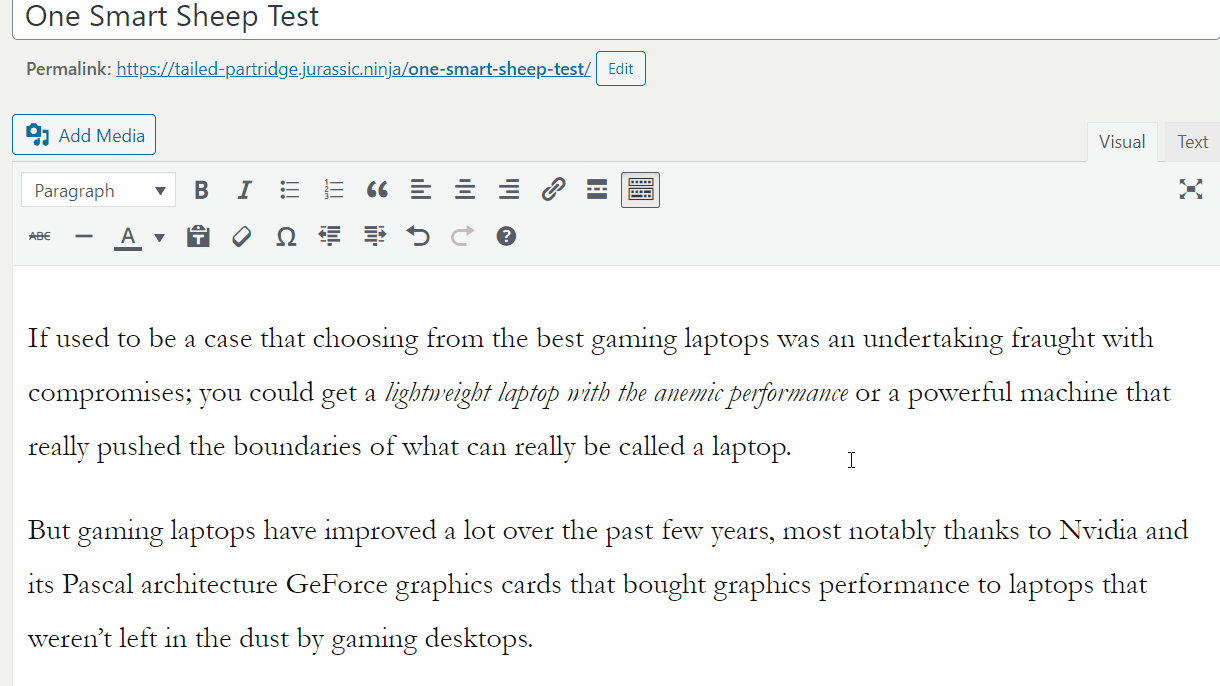This screenshot has height=686, width=1220.
Task: Click the Add Media button
Action: click(84, 135)
